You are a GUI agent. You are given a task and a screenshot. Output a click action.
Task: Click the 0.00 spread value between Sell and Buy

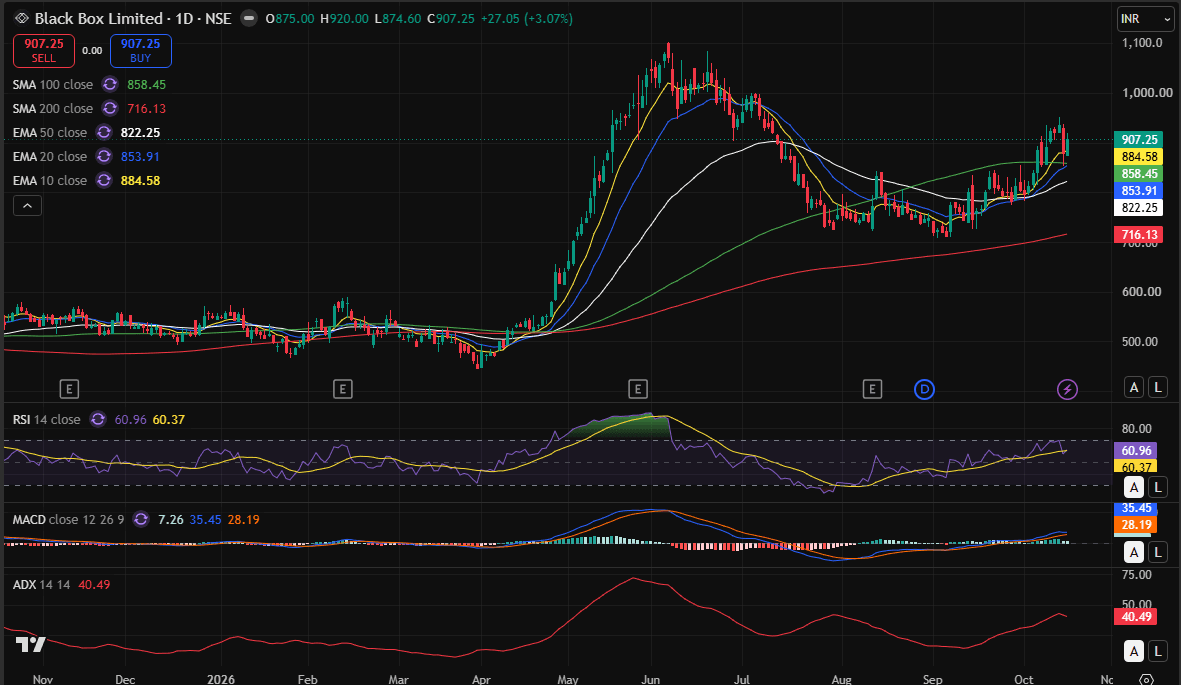[x=93, y=50]
